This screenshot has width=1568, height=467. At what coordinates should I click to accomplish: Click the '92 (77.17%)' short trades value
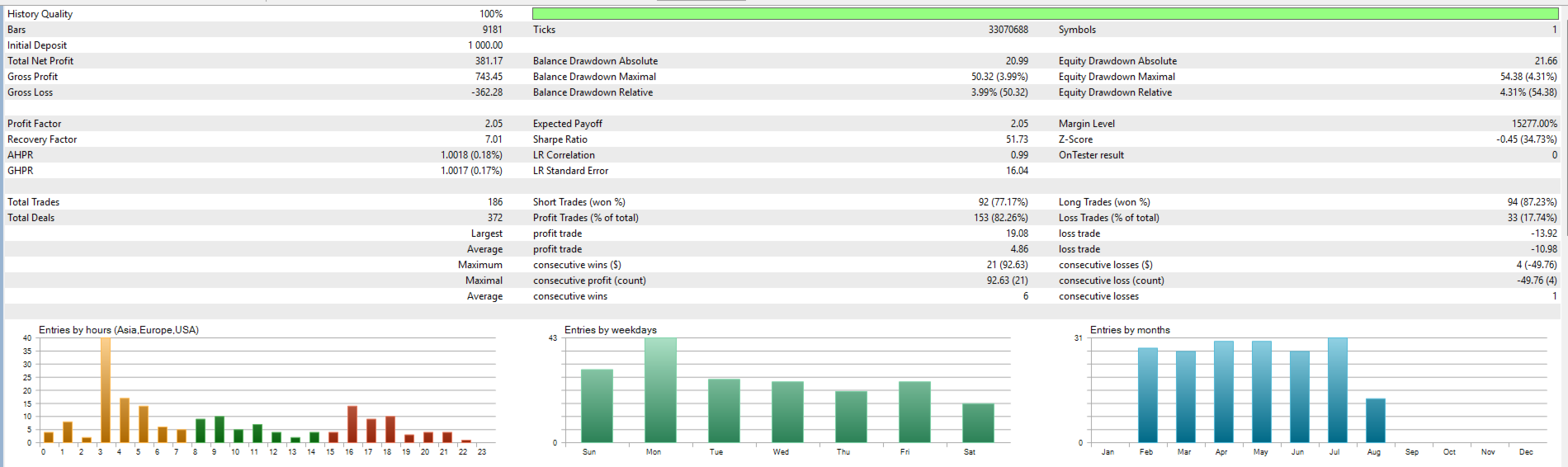tap(1004, 202)
